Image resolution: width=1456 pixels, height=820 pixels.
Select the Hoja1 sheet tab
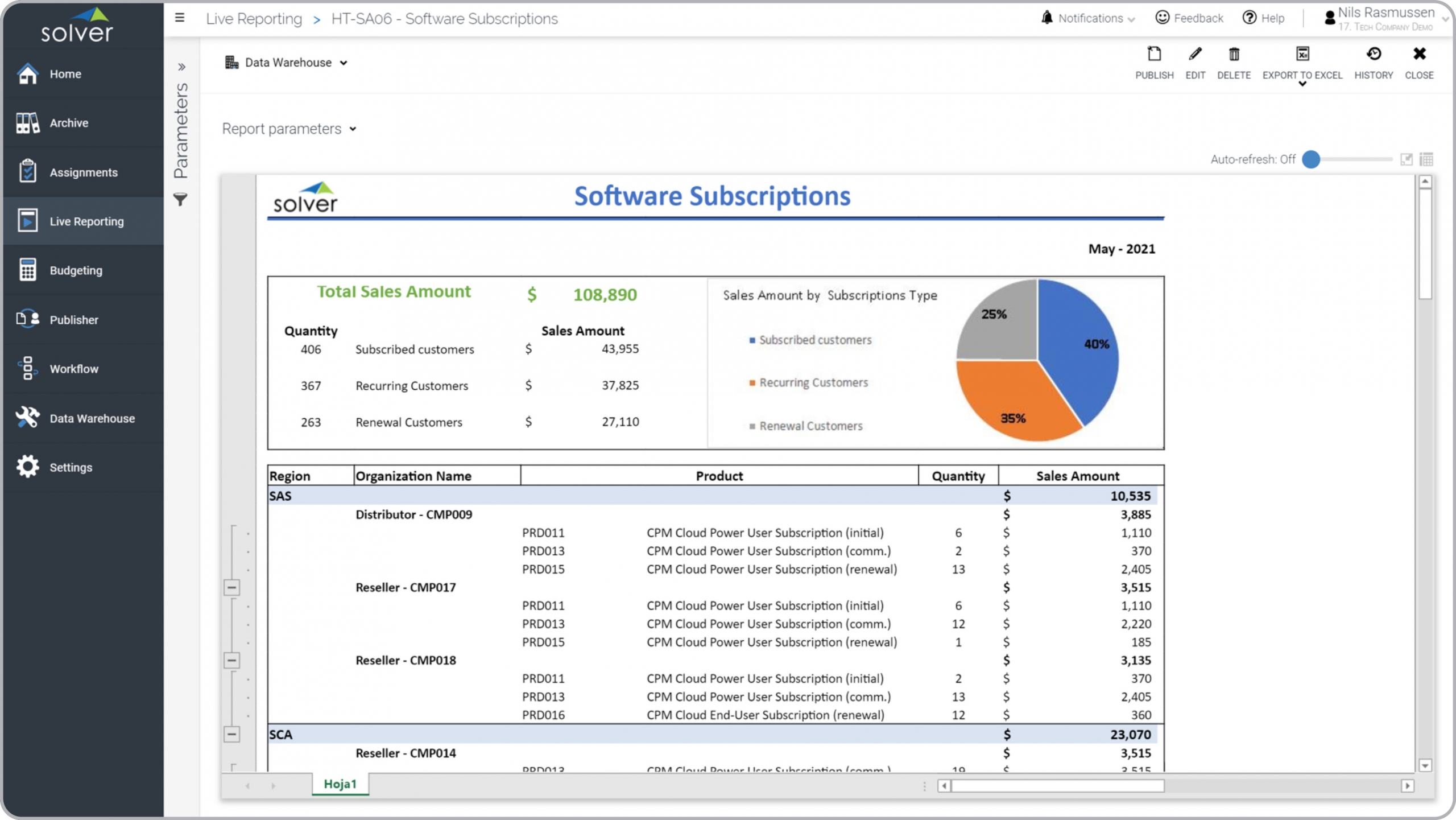click(x=340, y=784)
